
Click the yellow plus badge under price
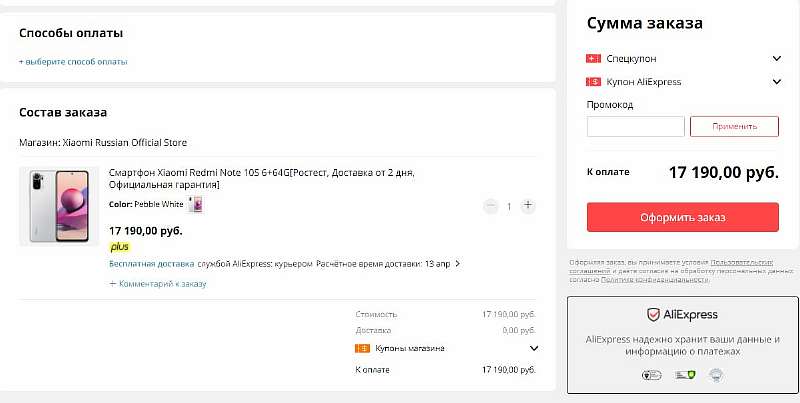119,246
